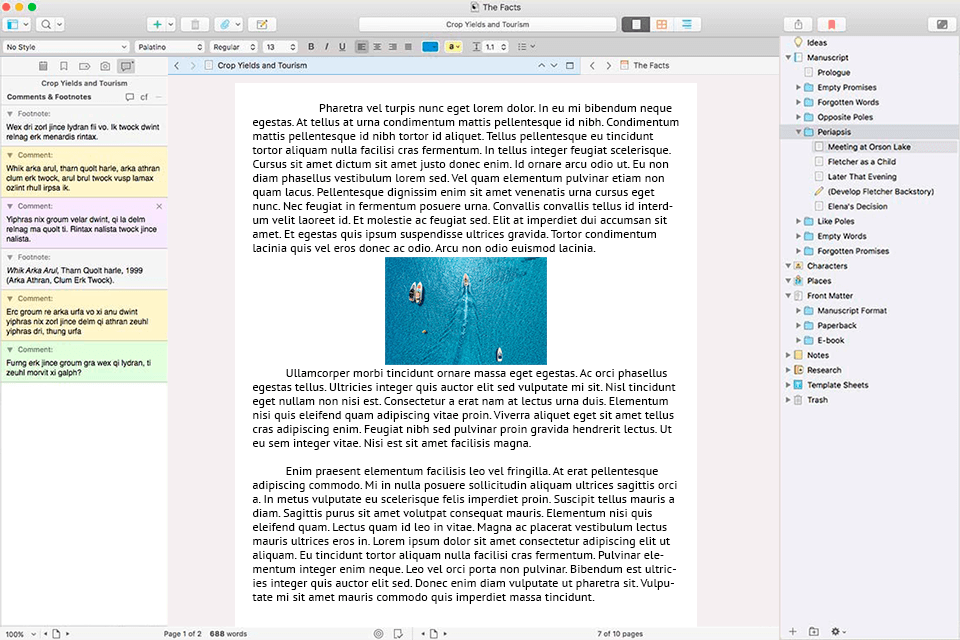The image size is (960, 640).
Task: Open the No Style dropdown
Action: point(65,46)
